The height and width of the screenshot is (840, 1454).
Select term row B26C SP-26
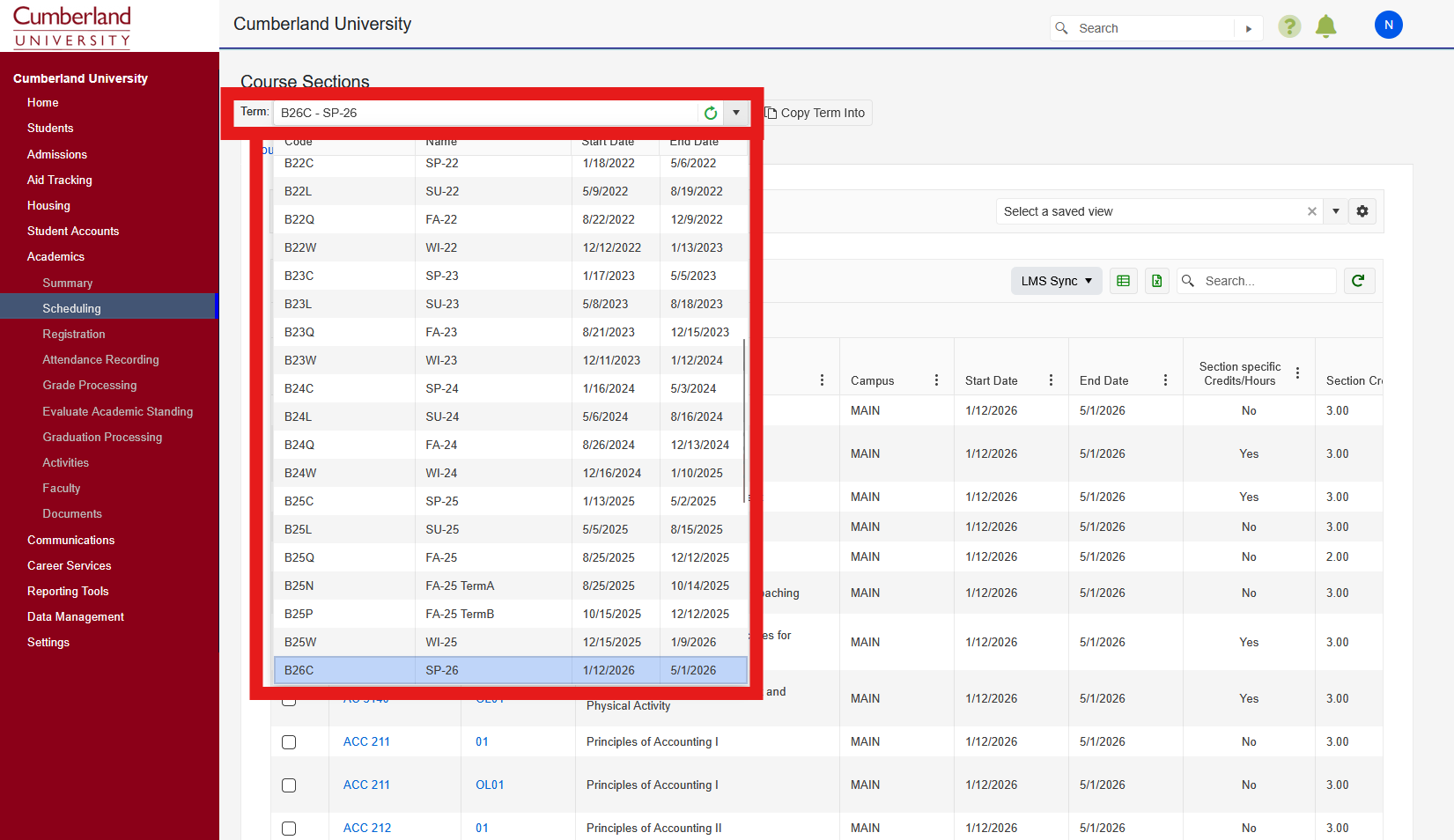click(511, 670)
